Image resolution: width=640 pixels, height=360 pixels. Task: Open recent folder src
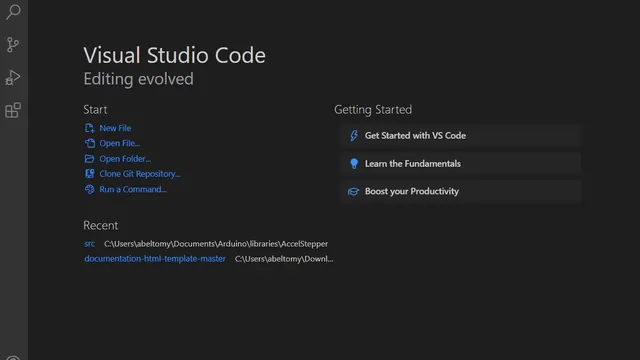click(89, 244)
